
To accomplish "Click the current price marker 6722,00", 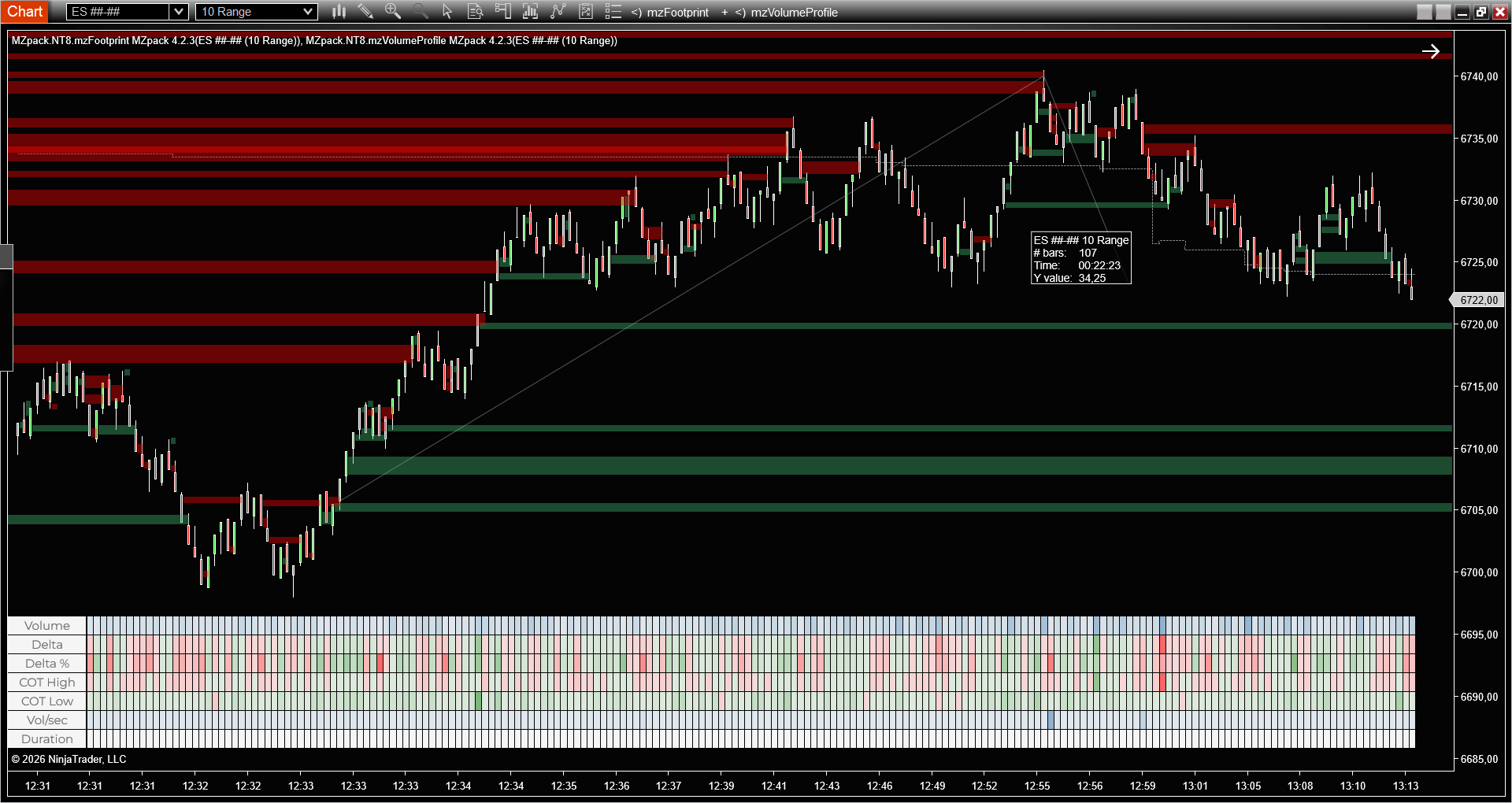I will 1477,300.
